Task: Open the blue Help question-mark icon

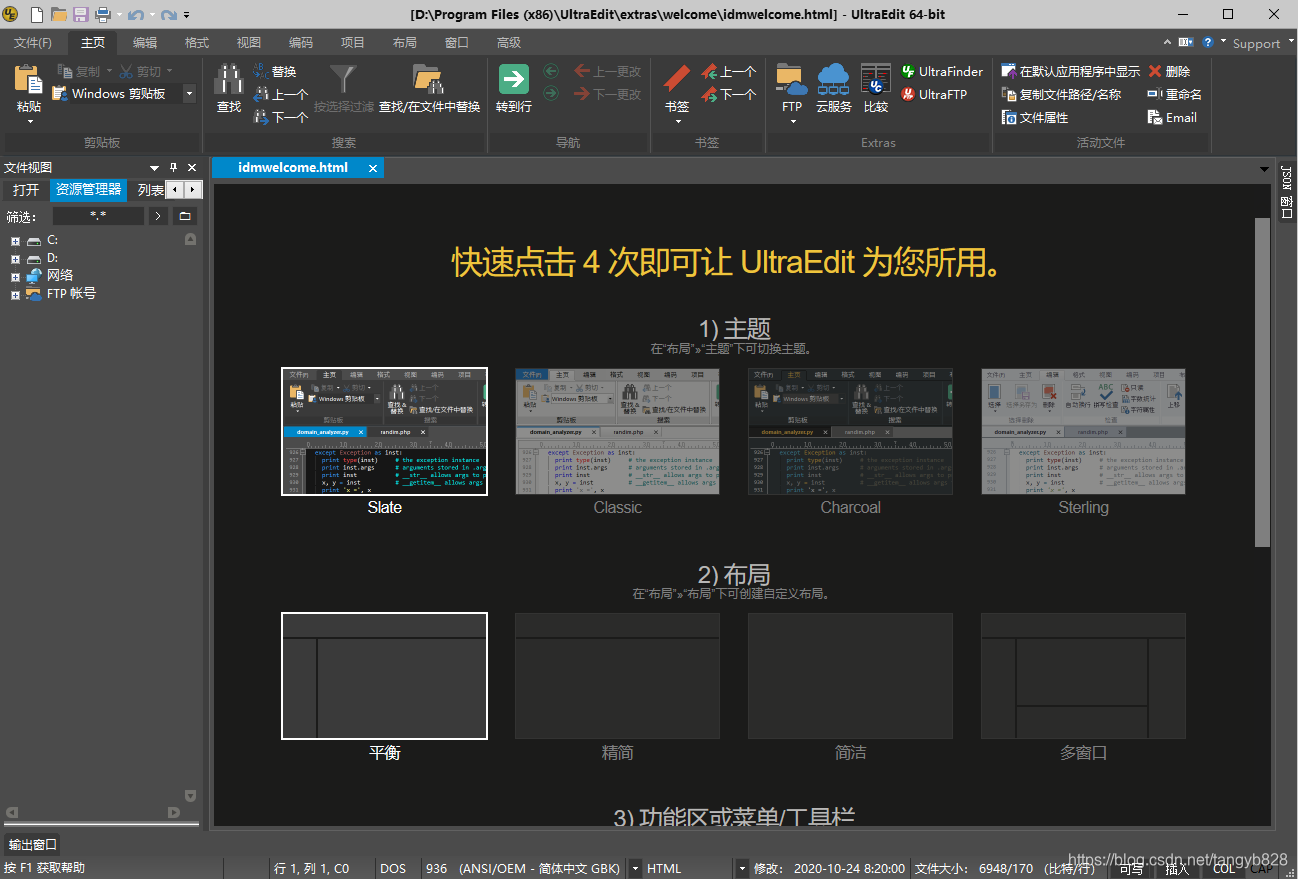Action: [1208, 42]
